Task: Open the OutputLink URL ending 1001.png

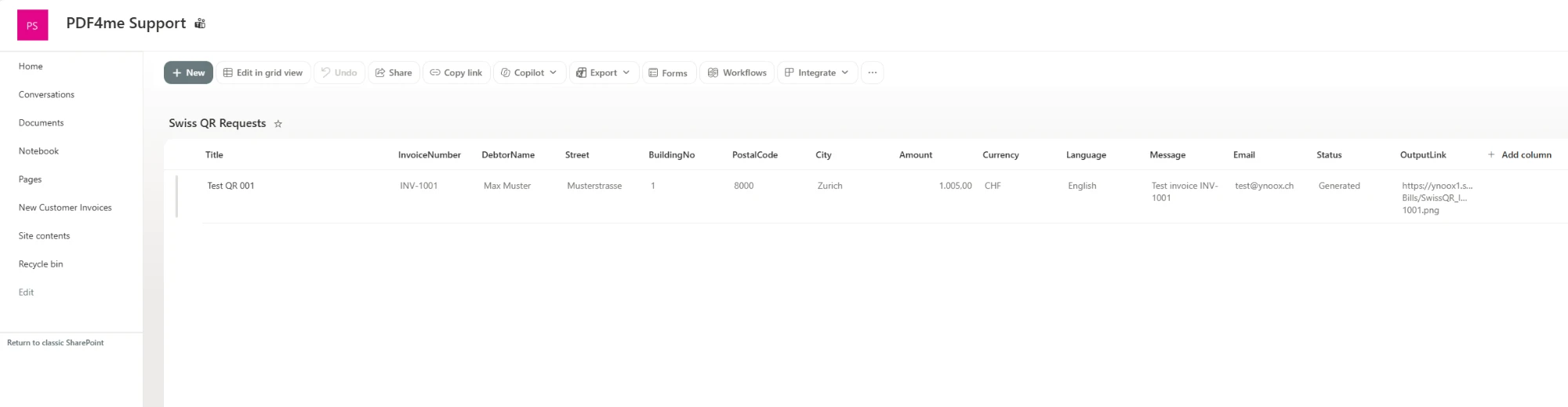Action: click(1437, 198)
